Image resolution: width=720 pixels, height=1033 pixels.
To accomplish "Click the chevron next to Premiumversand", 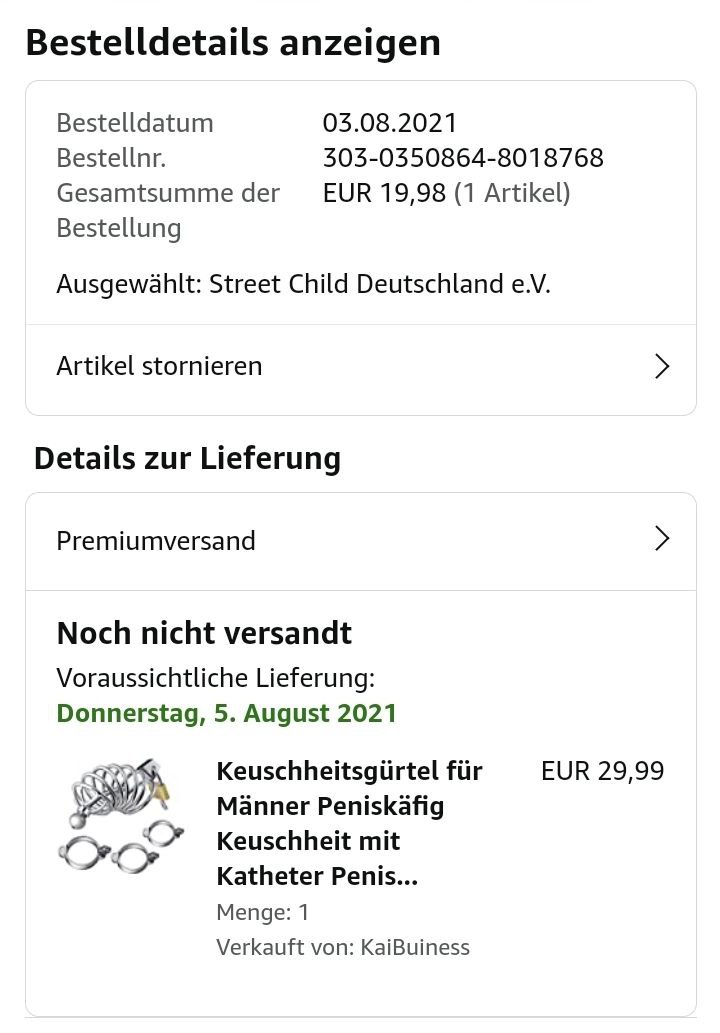I will 661,540.
